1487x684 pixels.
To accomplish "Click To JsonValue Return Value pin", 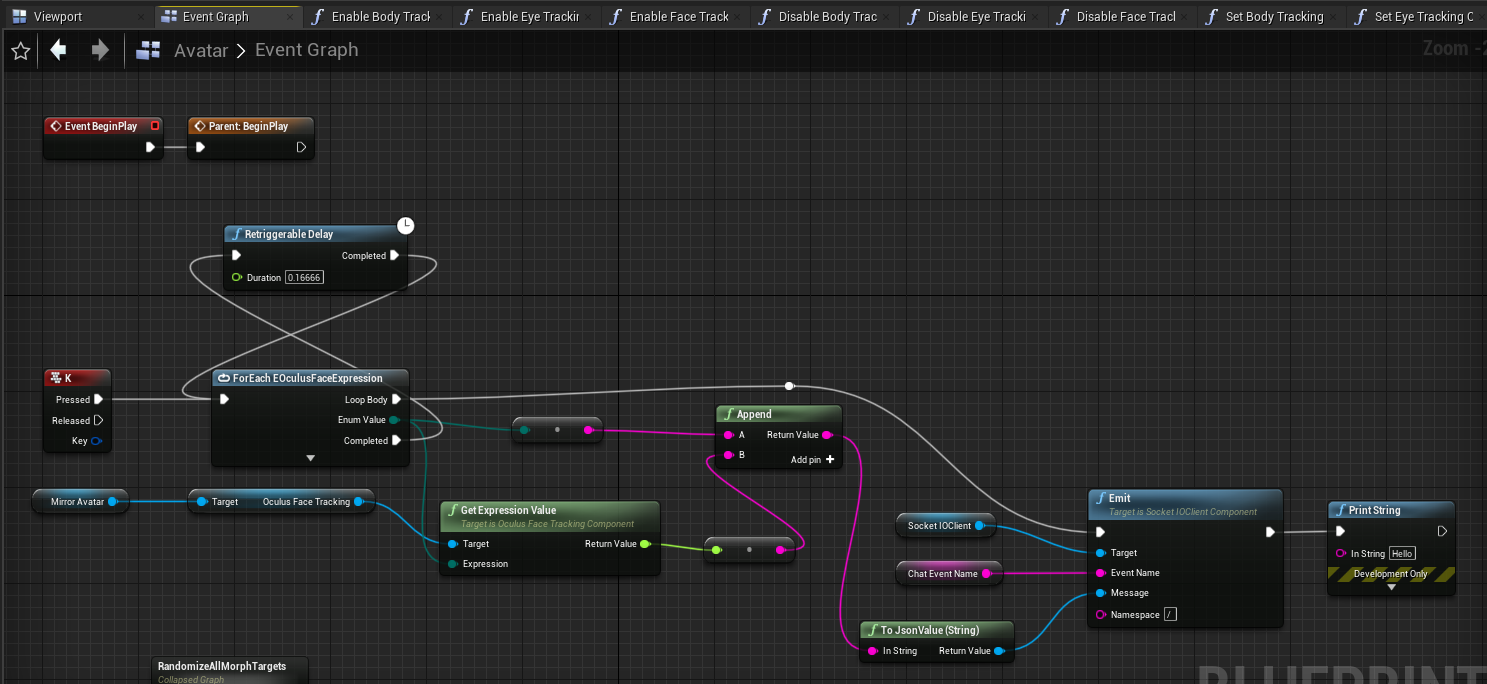I will click(999, 651).
